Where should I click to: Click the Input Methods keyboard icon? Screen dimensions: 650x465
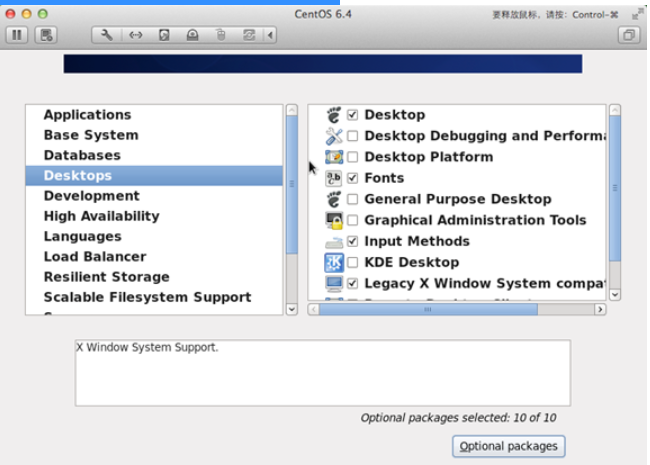tap(334, 241)
